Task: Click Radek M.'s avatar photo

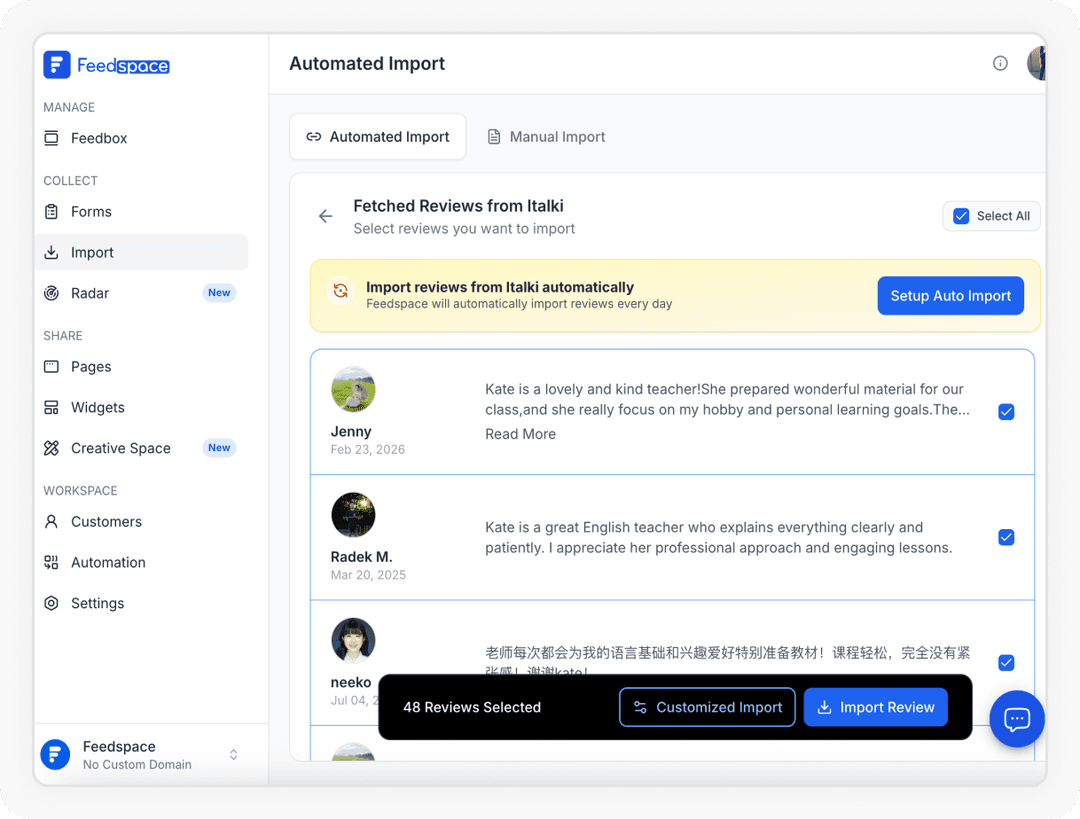Action: point(353,515)
